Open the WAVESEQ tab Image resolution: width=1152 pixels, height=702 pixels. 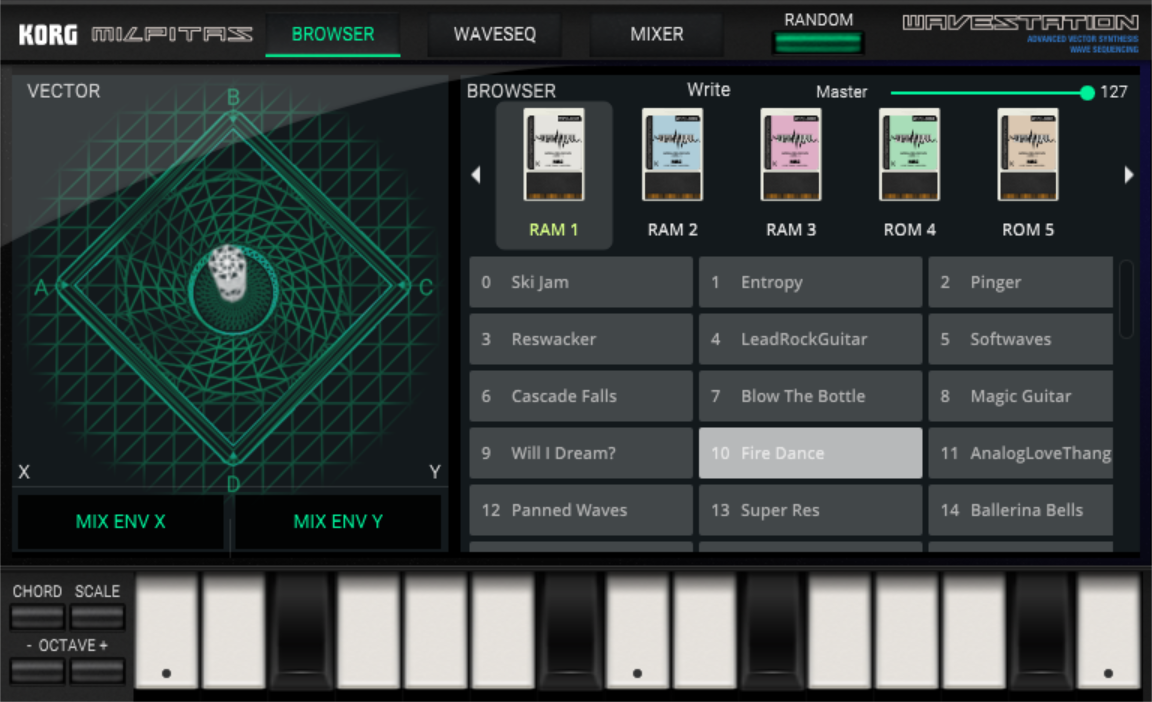494,35
